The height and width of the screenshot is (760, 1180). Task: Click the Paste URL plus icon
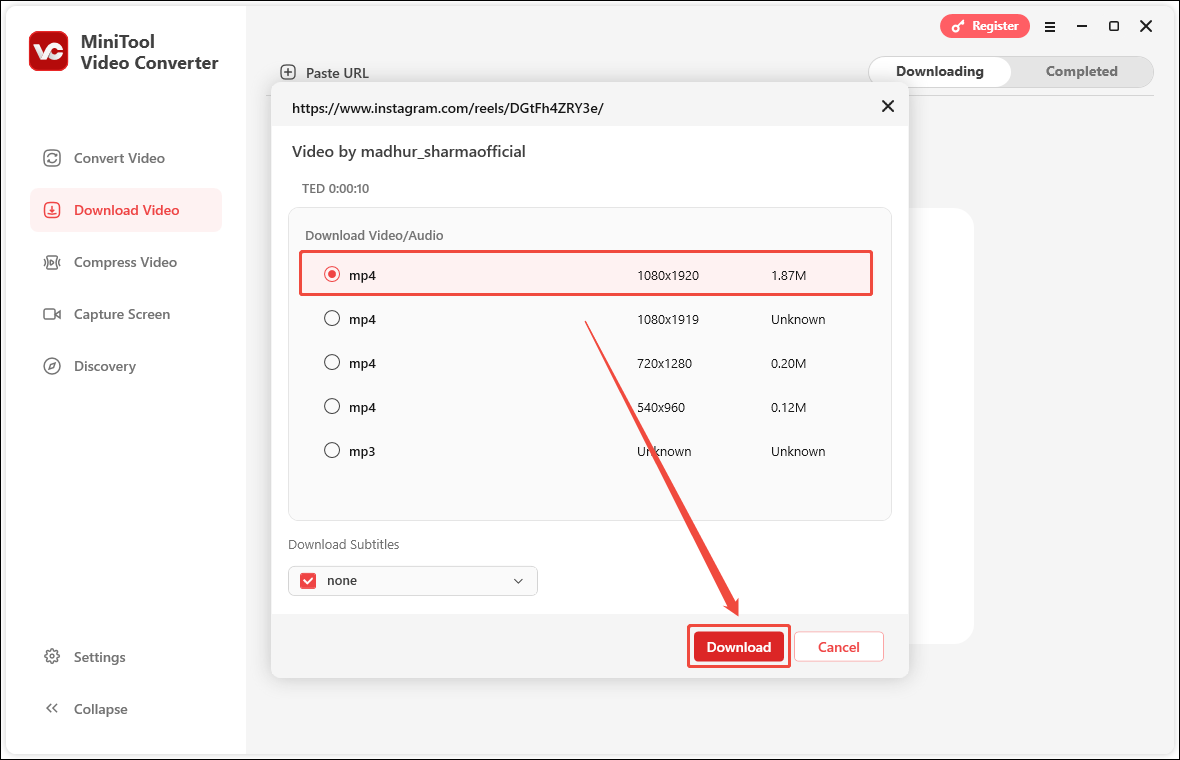288,72
